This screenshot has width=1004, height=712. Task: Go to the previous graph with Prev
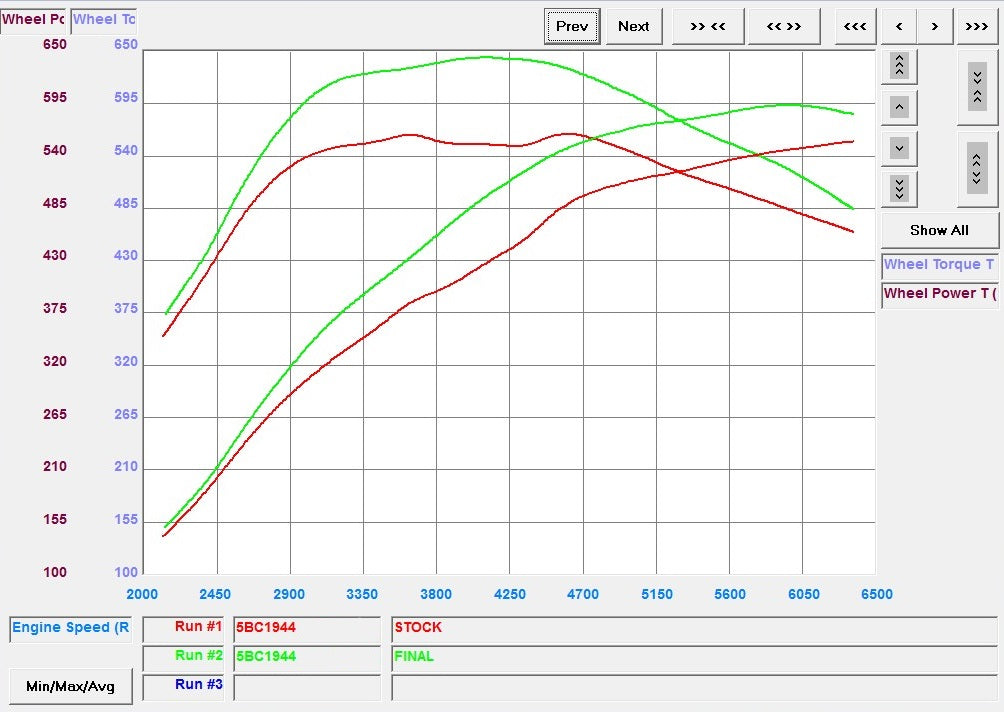pyautogui.click(x=572, y=27)
